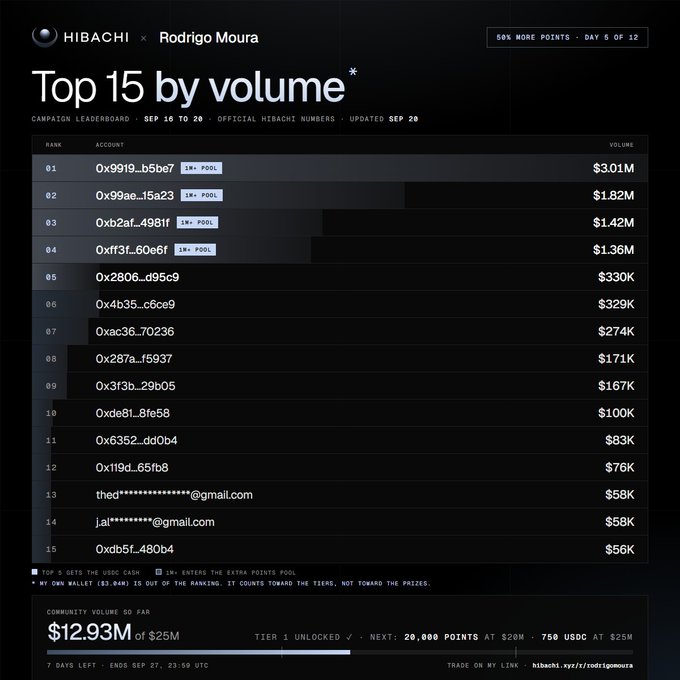Select the thed***@gmail.com account

[174, 495]
